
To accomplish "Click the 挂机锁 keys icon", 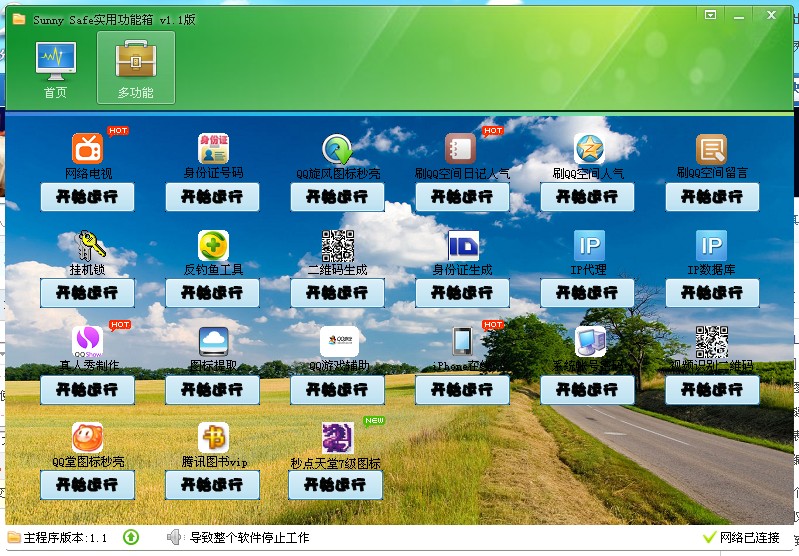I will tap(90, 245).
